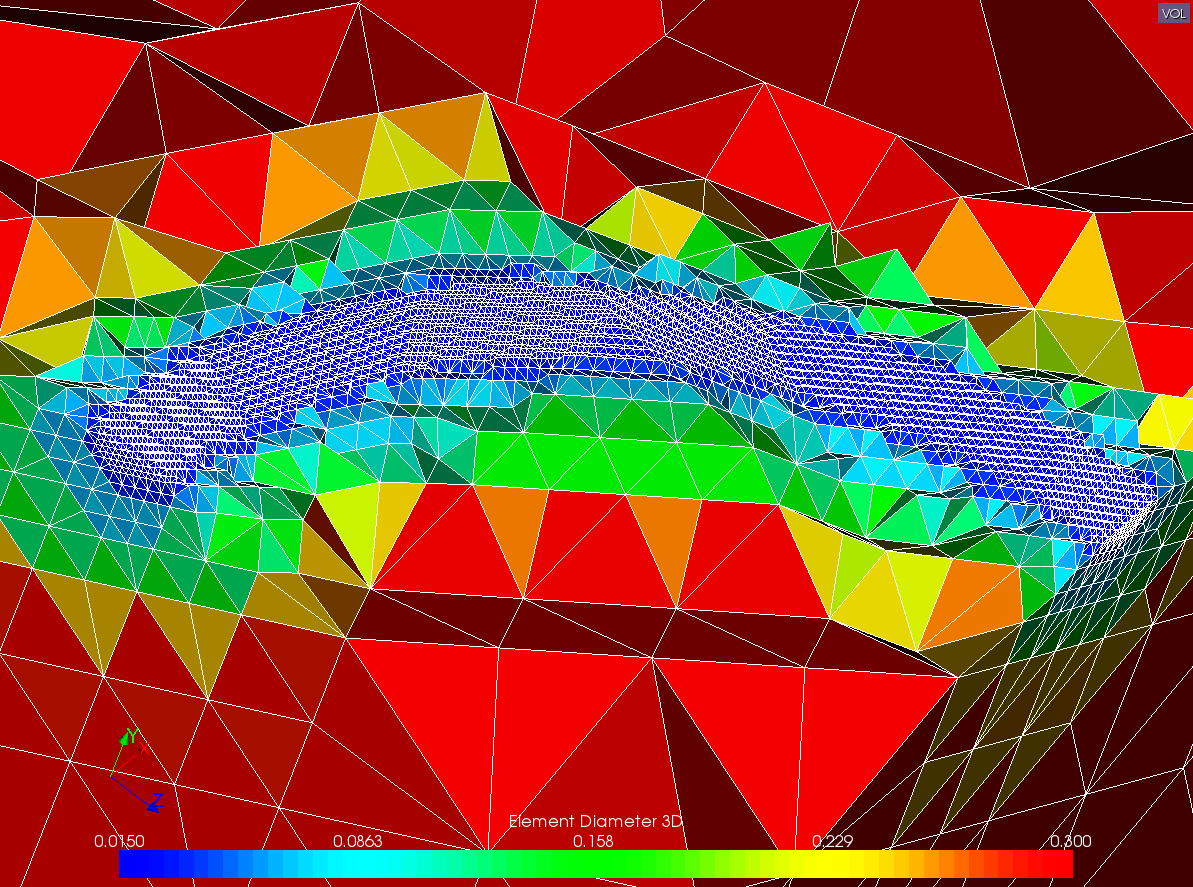This screenshot has width=1193, height=887.
Task: Select the Element Diameter 3D legend title
Action: point(596,821)
